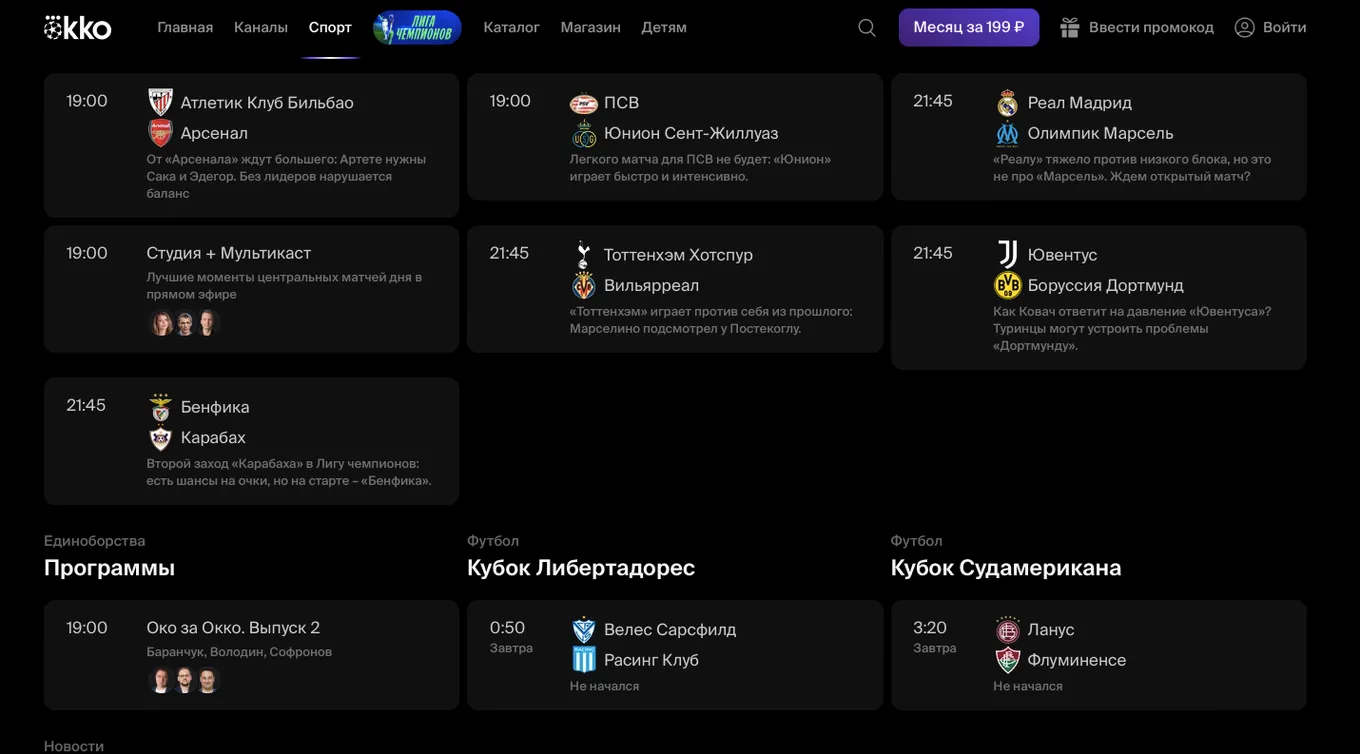
Task: Open the Кубок Либертадорес section heading
Action: [x=581, y=568]
